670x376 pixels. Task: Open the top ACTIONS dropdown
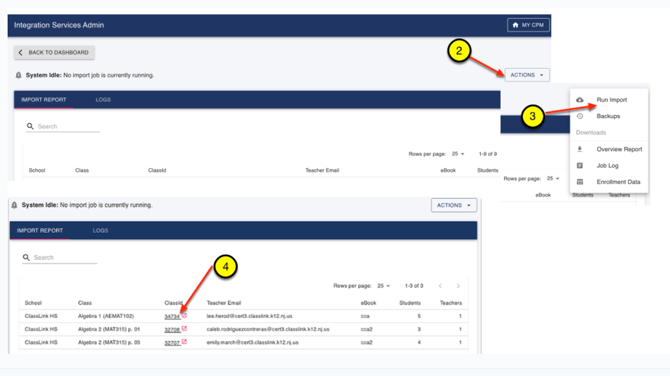(x=527, y=75)
